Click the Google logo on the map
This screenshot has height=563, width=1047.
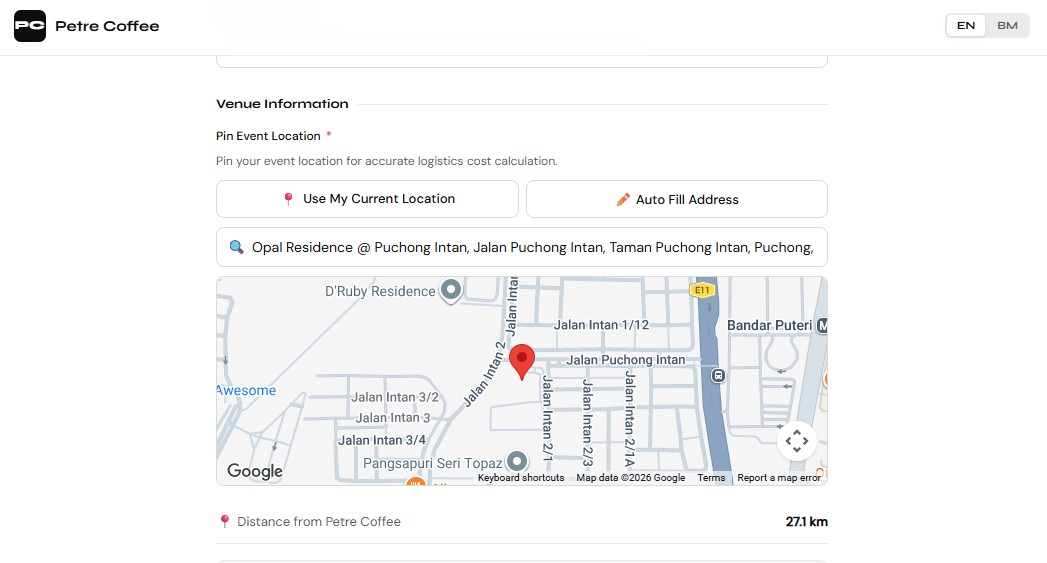tap(254, 471)
